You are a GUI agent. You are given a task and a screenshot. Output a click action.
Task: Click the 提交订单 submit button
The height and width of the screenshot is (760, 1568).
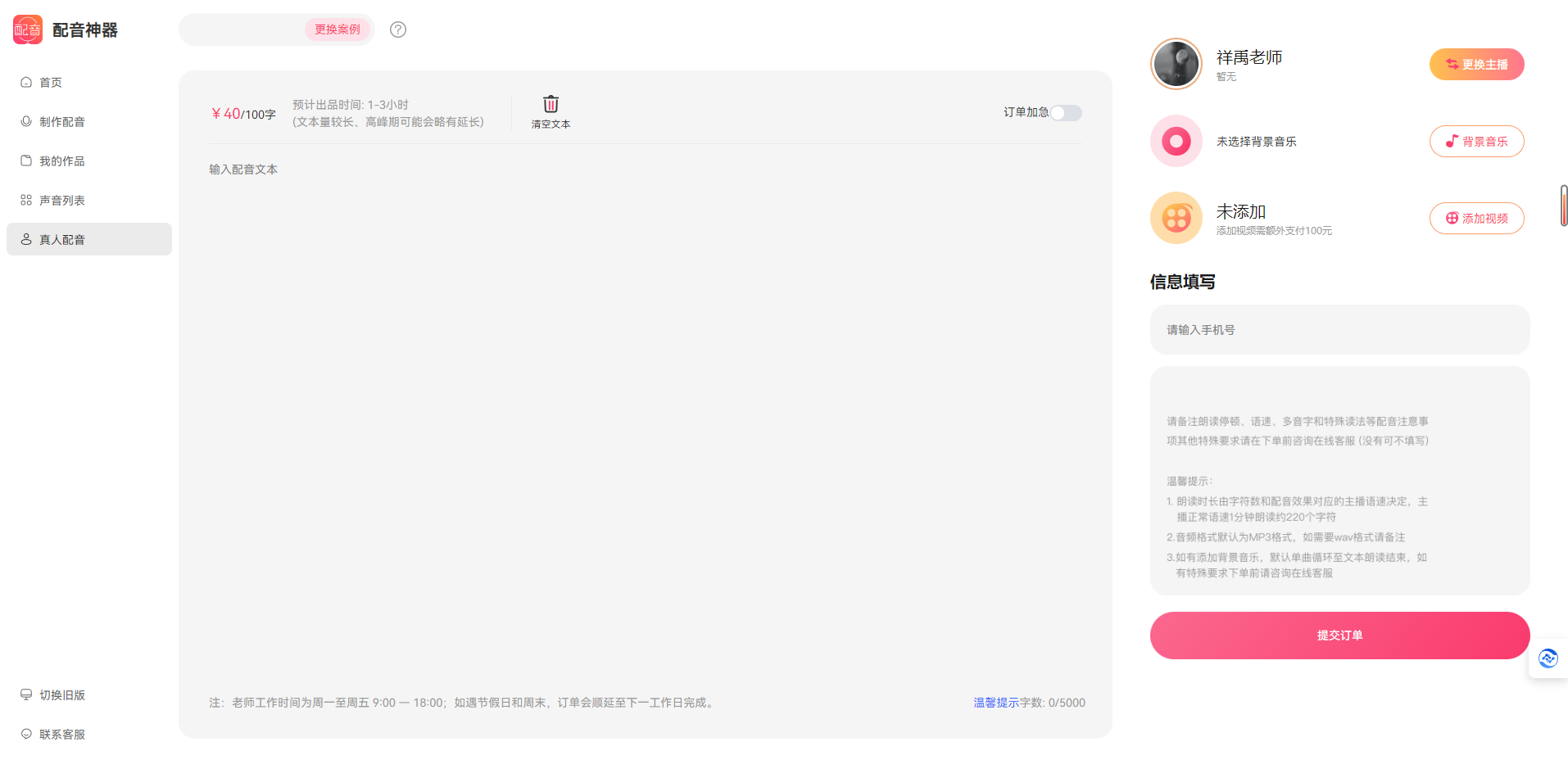1339,635
